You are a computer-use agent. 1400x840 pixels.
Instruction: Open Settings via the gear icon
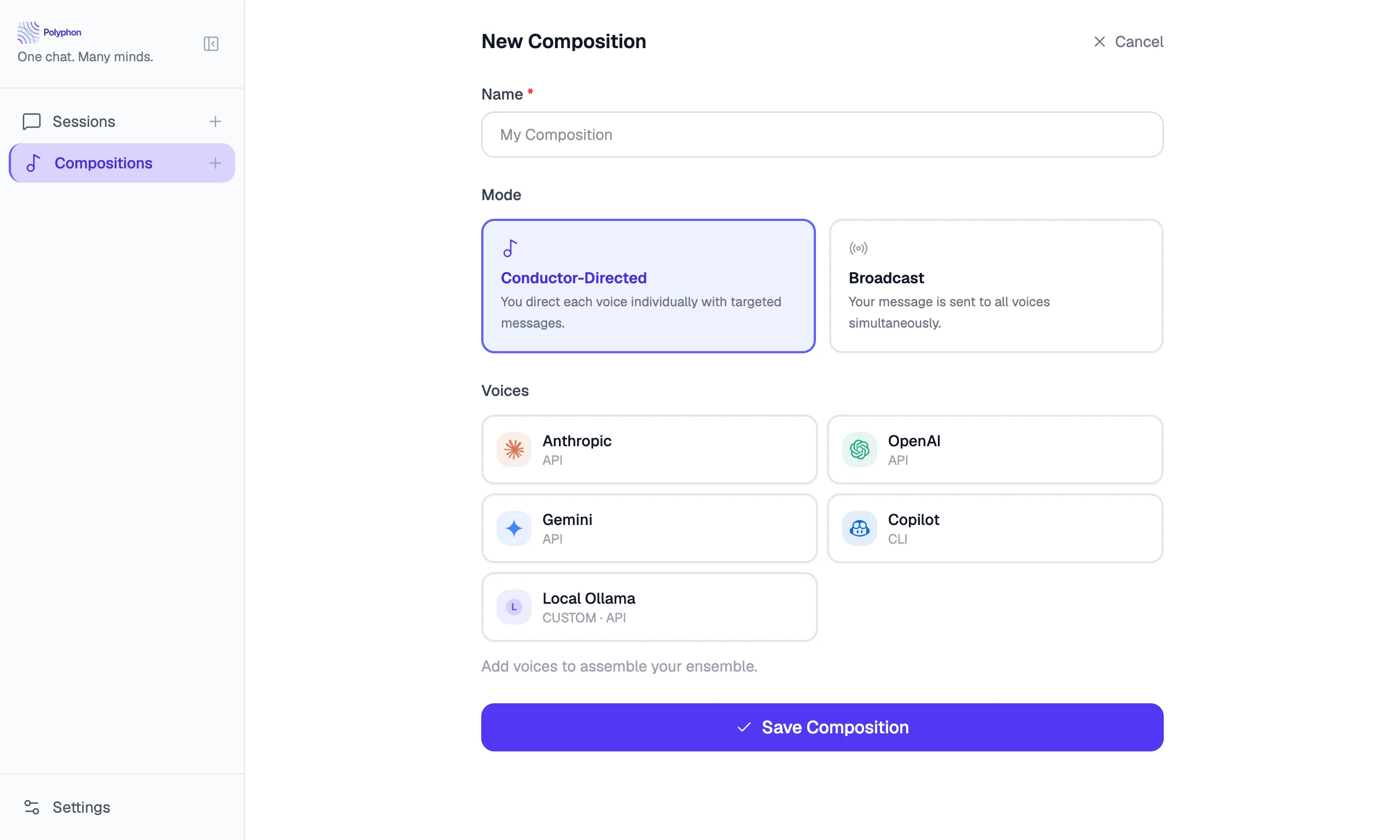(31, 807)
